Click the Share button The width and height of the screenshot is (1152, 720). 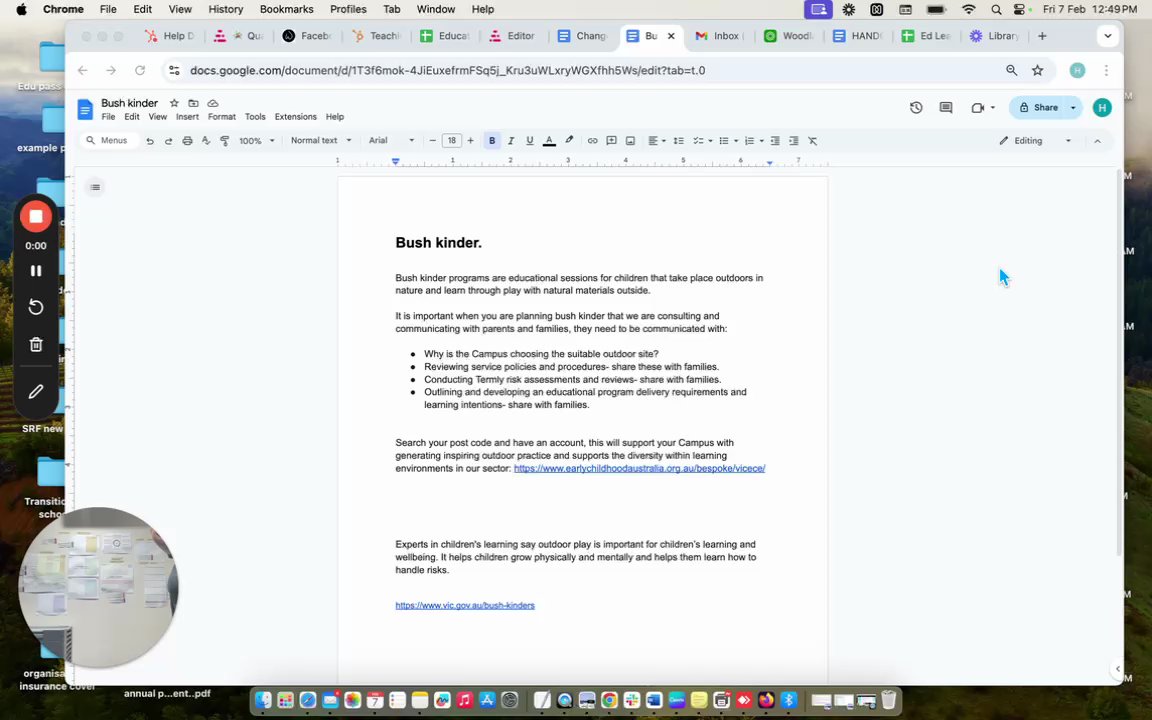(1039, 107)
